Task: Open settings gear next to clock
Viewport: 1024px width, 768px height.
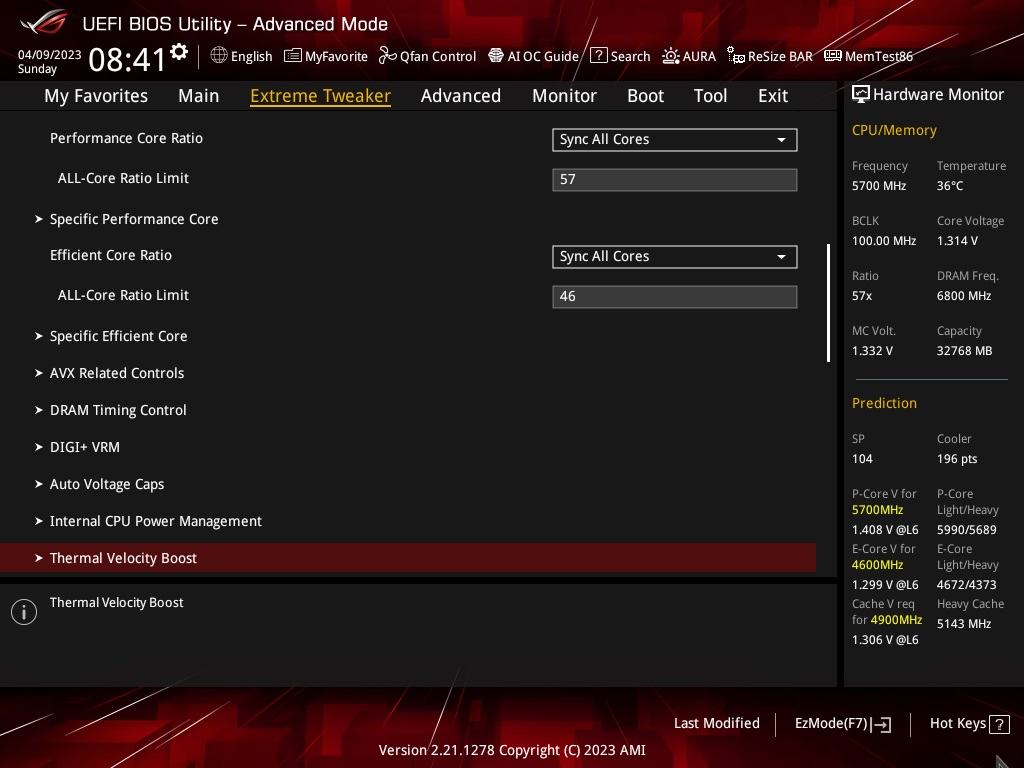Action: click(x=179, y=52)
